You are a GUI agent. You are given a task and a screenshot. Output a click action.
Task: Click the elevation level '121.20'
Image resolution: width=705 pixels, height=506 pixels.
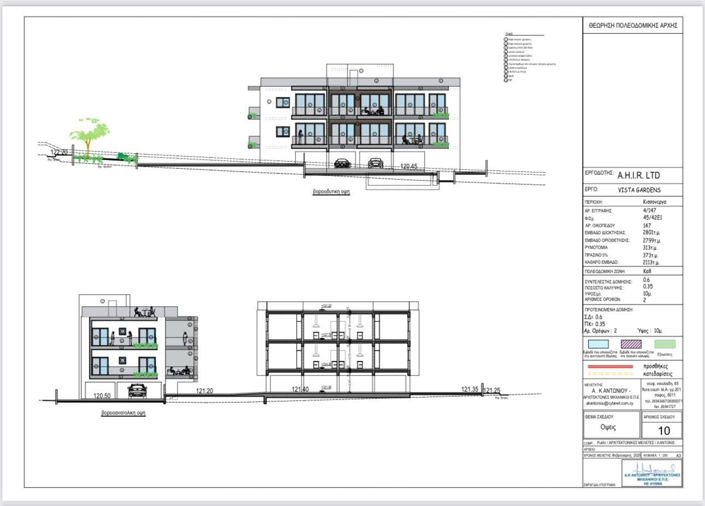click(205, 391)
